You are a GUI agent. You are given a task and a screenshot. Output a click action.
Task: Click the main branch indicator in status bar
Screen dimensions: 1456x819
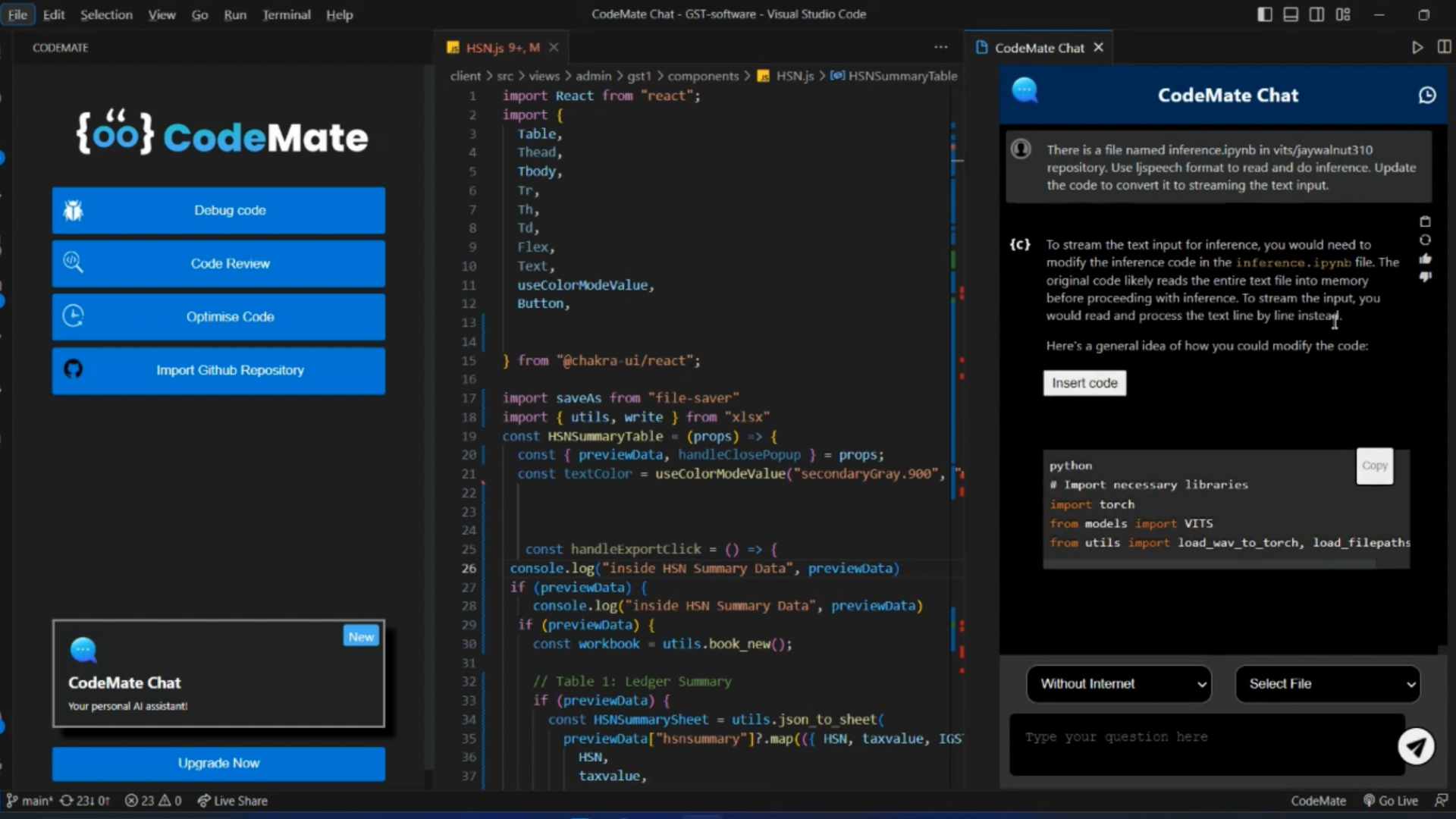30,801
